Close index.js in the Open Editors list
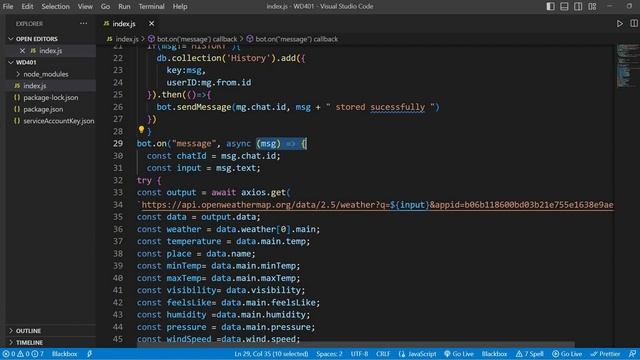Viewport: 640px width, 360px height. click(22, 51)
